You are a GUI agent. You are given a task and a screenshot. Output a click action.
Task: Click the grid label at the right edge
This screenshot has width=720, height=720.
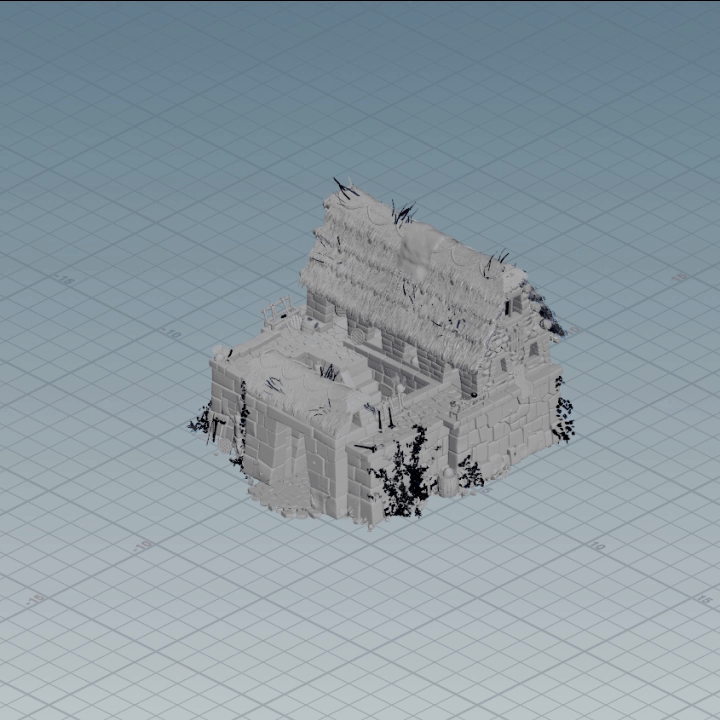(680, 278)
